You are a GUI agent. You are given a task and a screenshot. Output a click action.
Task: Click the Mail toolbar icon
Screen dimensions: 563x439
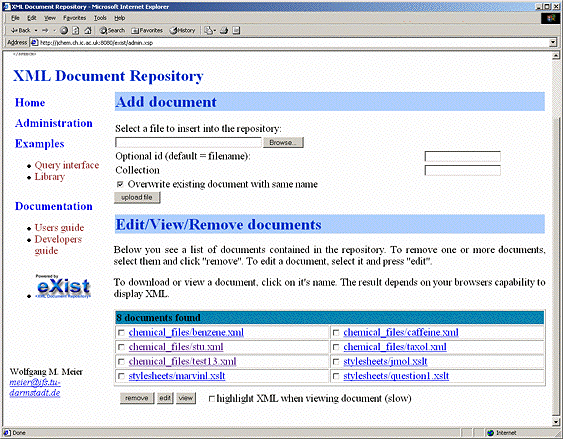[208, 31]
